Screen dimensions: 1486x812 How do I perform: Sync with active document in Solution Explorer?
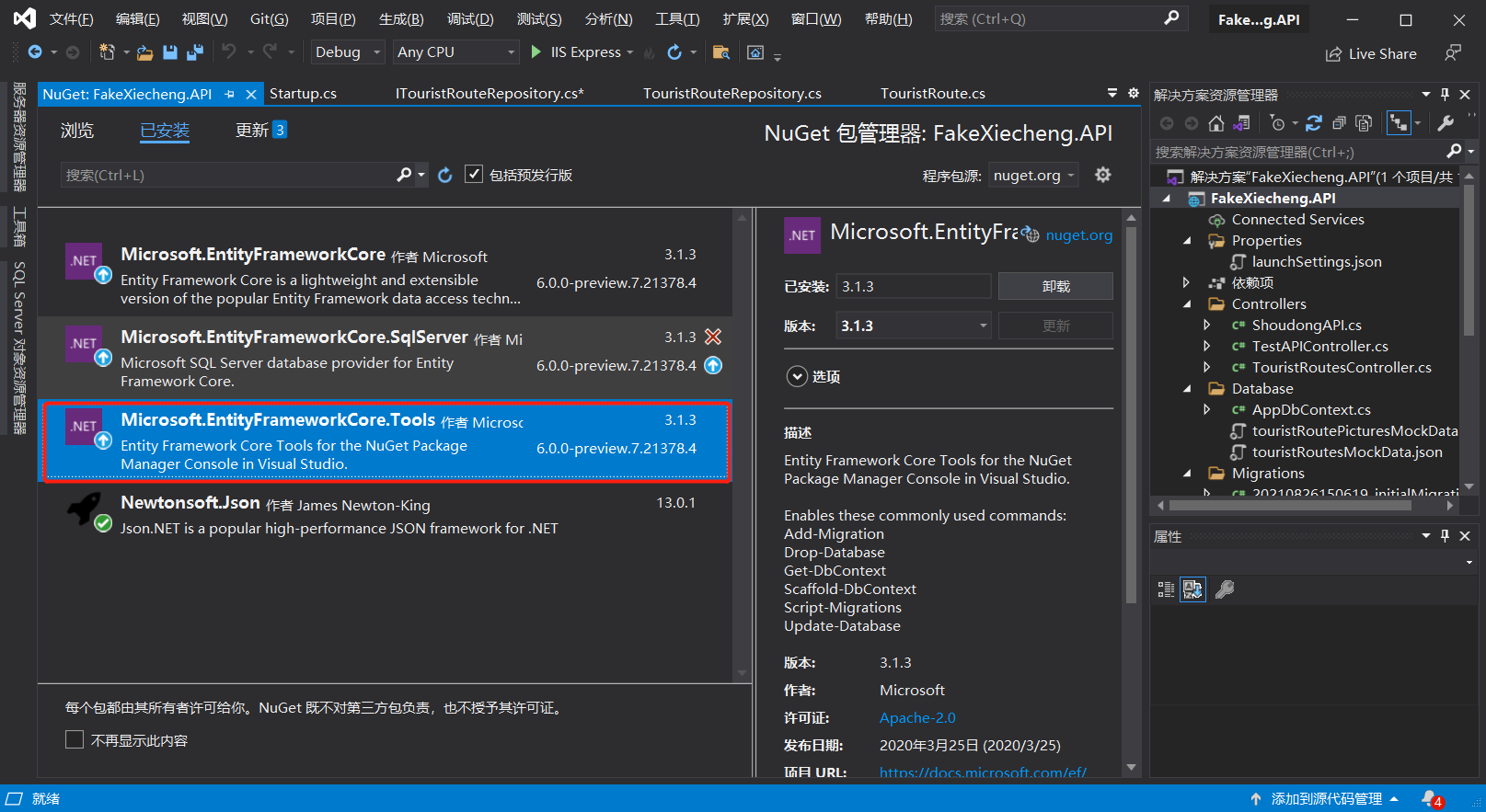click(x=1314, y=123)
